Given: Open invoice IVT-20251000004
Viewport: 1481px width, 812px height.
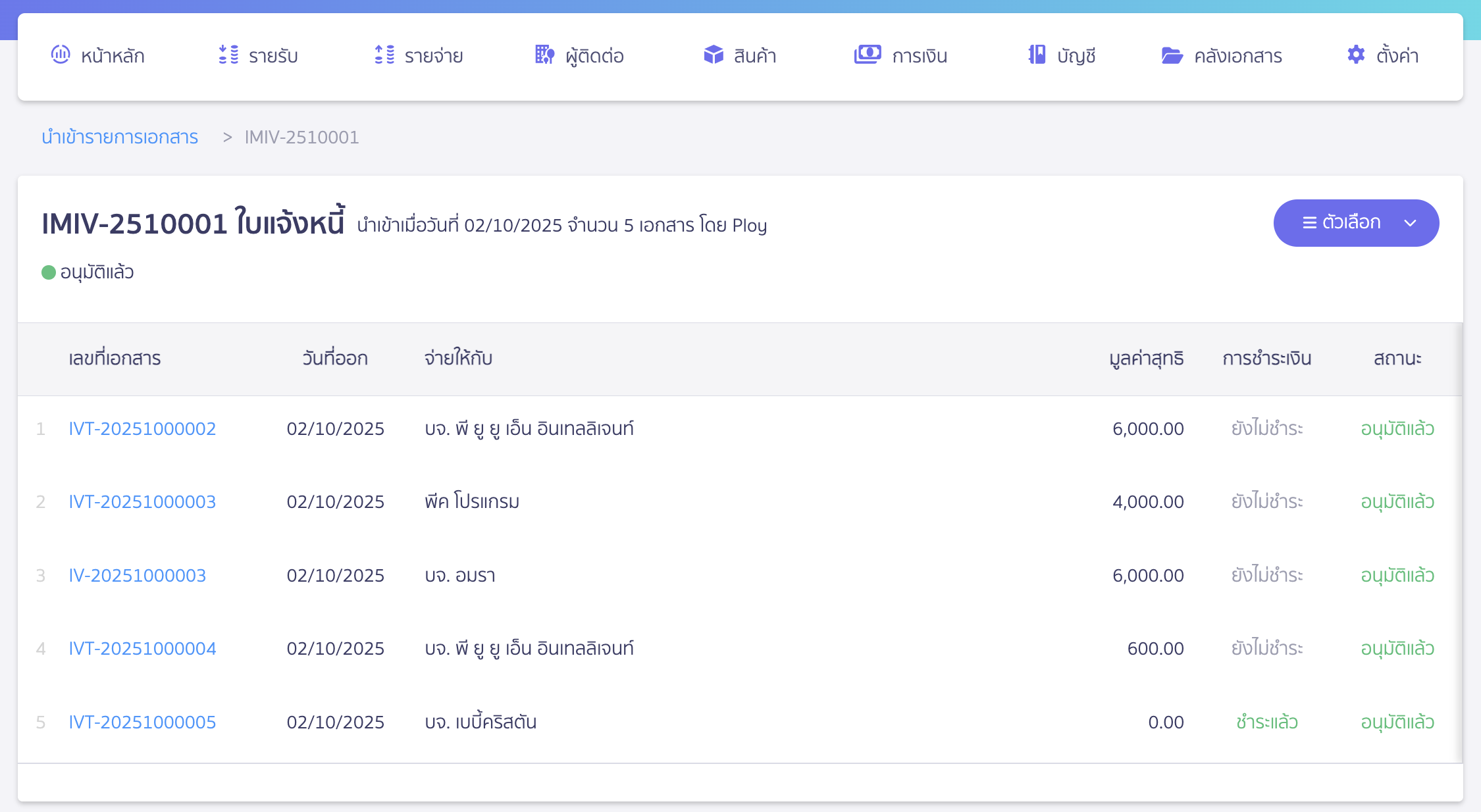Looking at the screenshot, I should click(x=142, y=648).
